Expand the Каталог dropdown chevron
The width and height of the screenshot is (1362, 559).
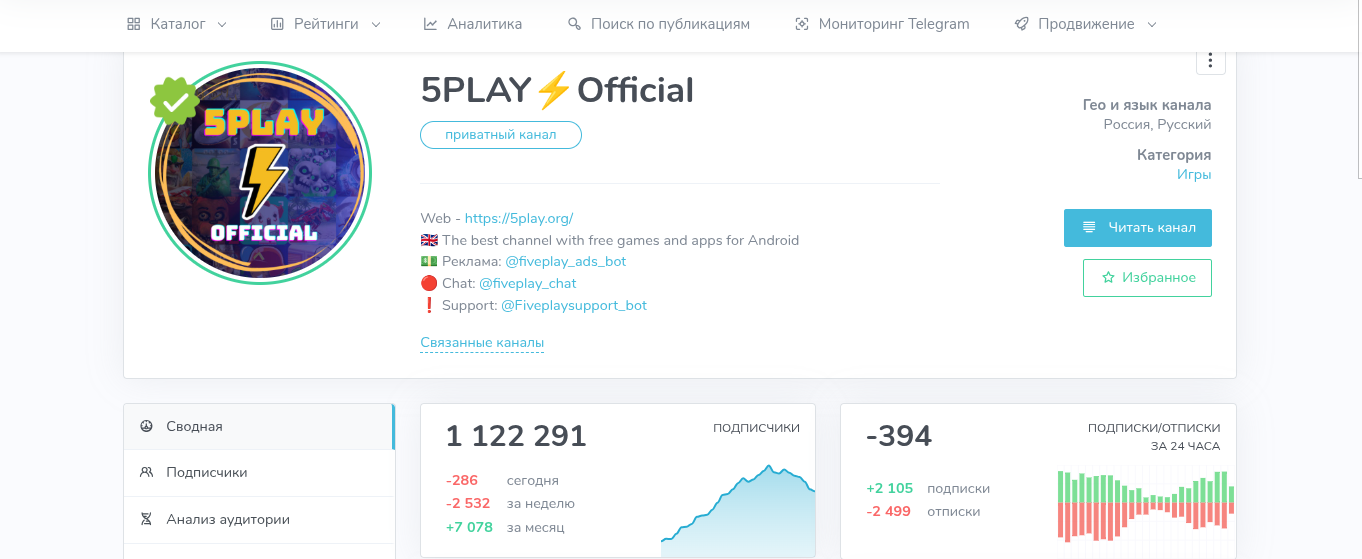(222, 25)
